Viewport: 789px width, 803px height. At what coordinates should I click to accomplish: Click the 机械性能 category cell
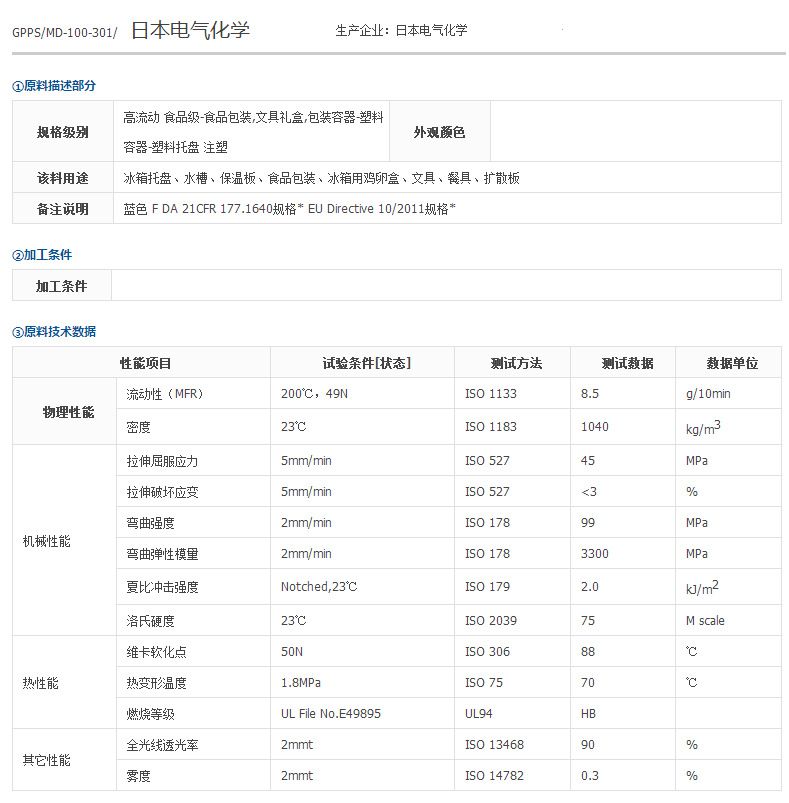[65, 541]
